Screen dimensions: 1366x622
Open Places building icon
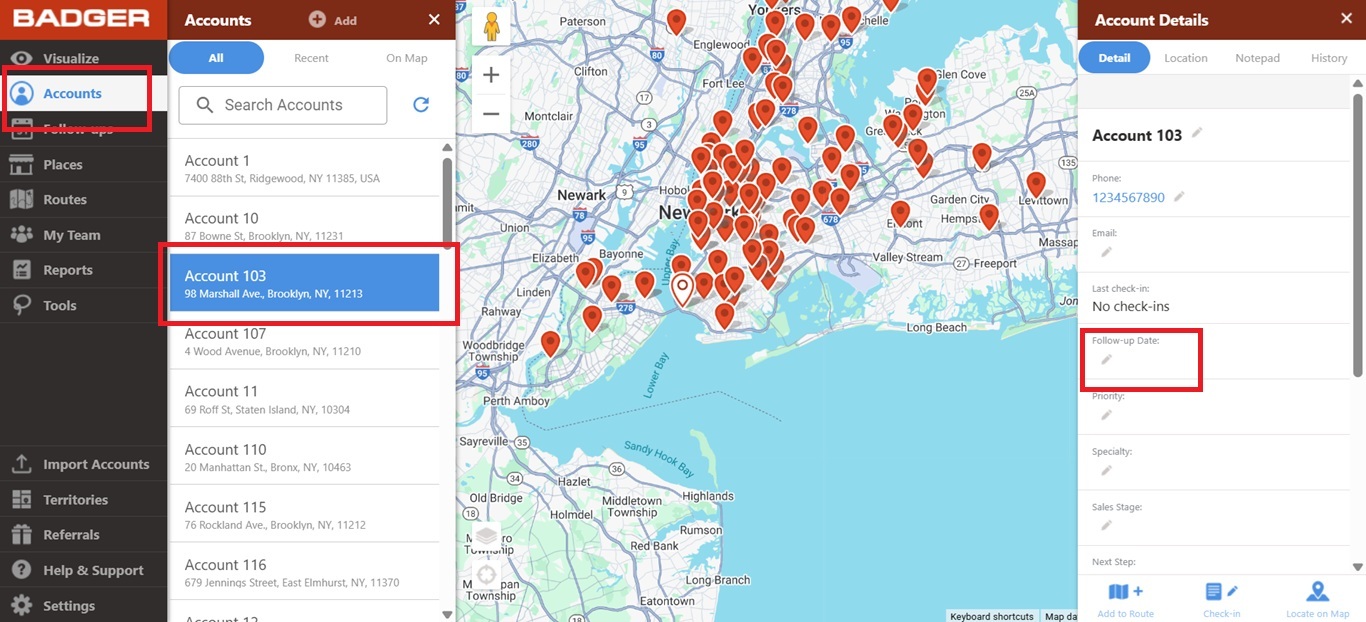22,165
